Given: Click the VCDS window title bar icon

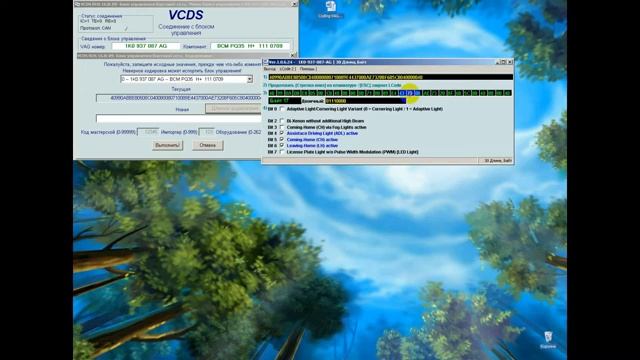Looking at the screenshot, I should click(x=77, y=4).
